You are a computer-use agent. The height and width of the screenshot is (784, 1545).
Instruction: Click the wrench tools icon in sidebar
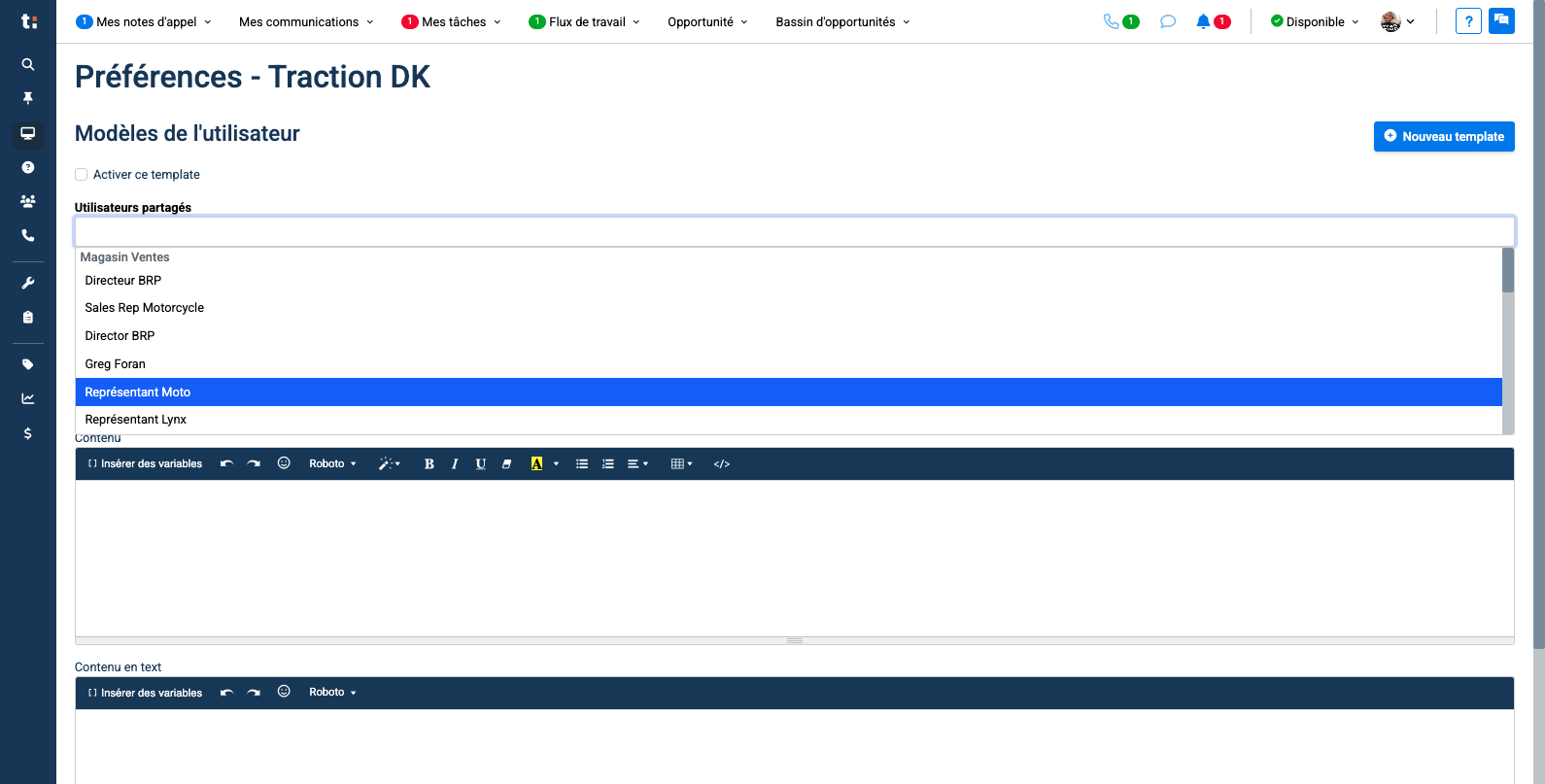pyautogui.click(x=28, y=283)
